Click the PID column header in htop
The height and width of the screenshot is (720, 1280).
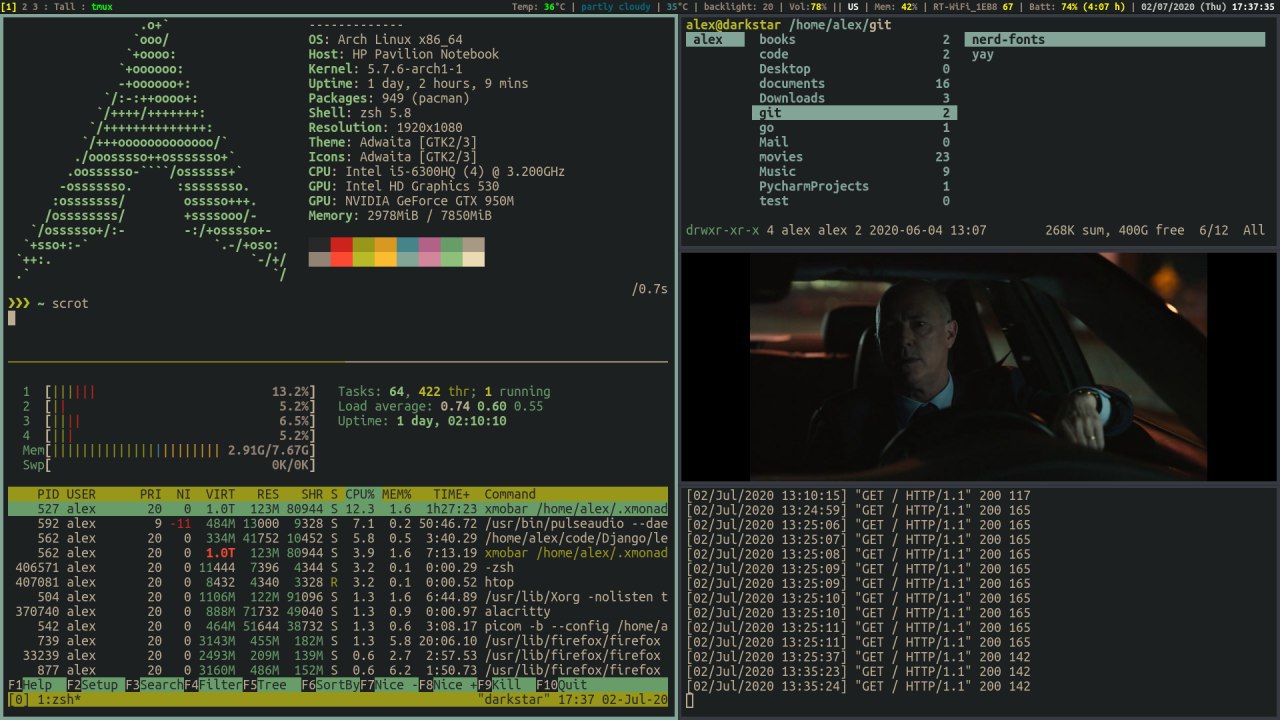pos(48,494)
